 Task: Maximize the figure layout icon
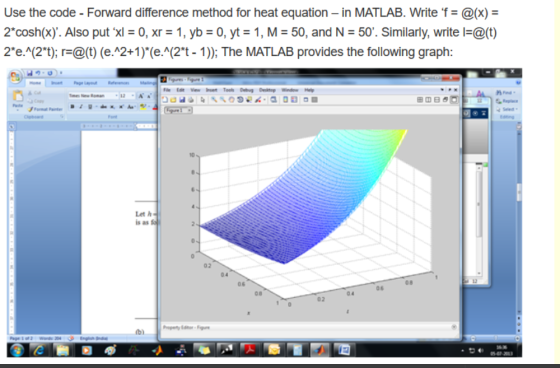(454, 100)
